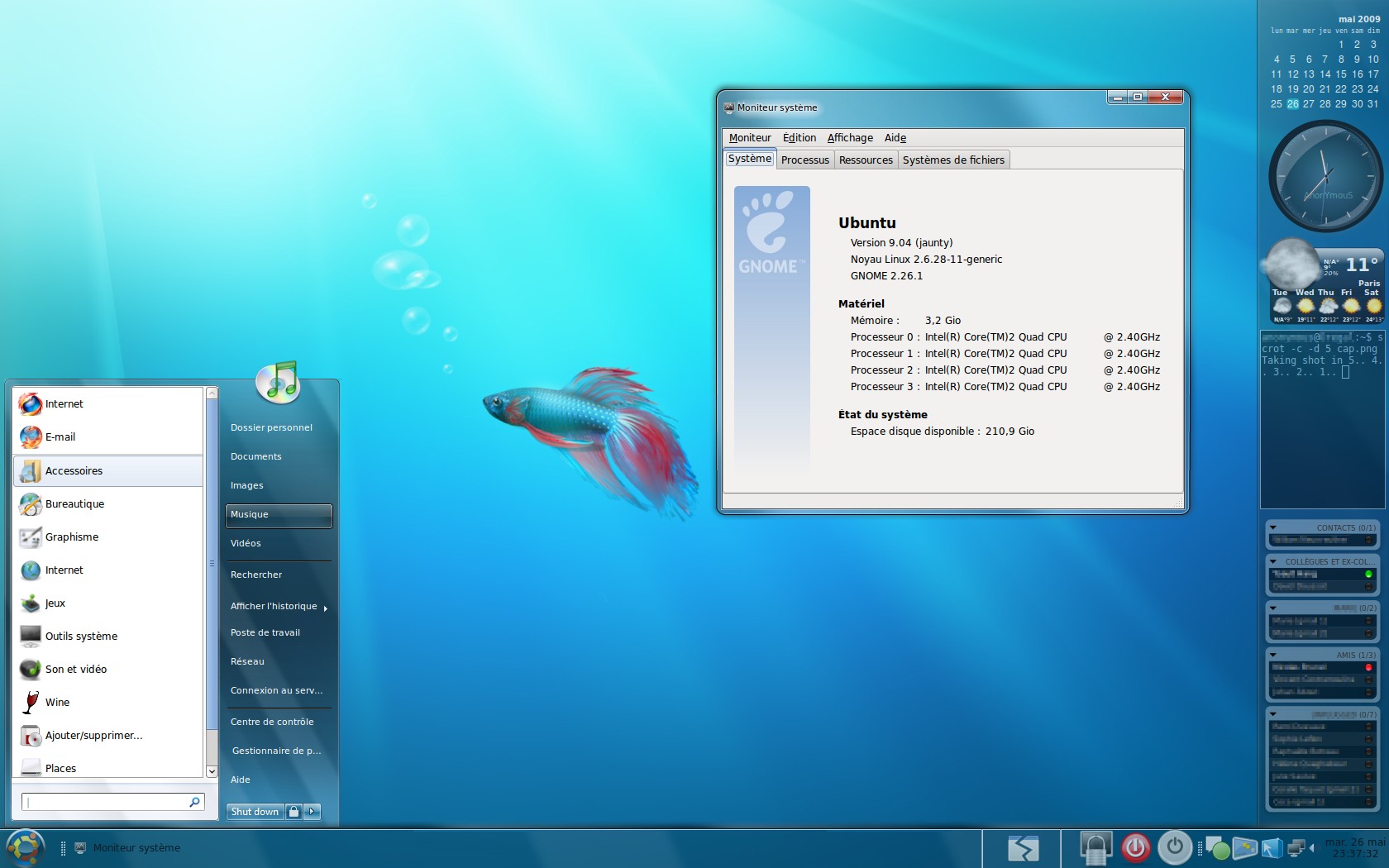
Task: Open the Jeux category
Action: tap(108, 603)
